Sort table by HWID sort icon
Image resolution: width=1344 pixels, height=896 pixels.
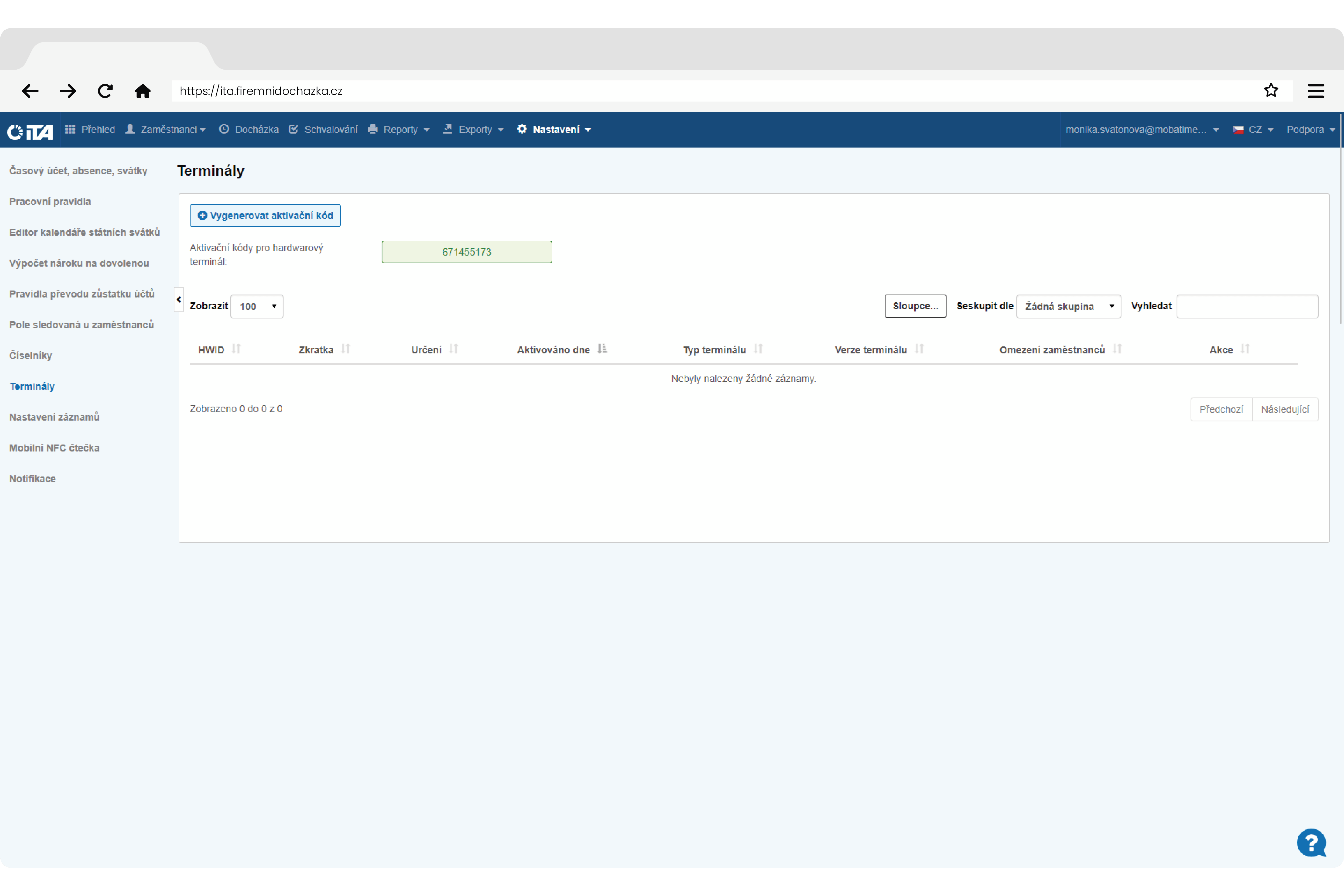point(236,349)
